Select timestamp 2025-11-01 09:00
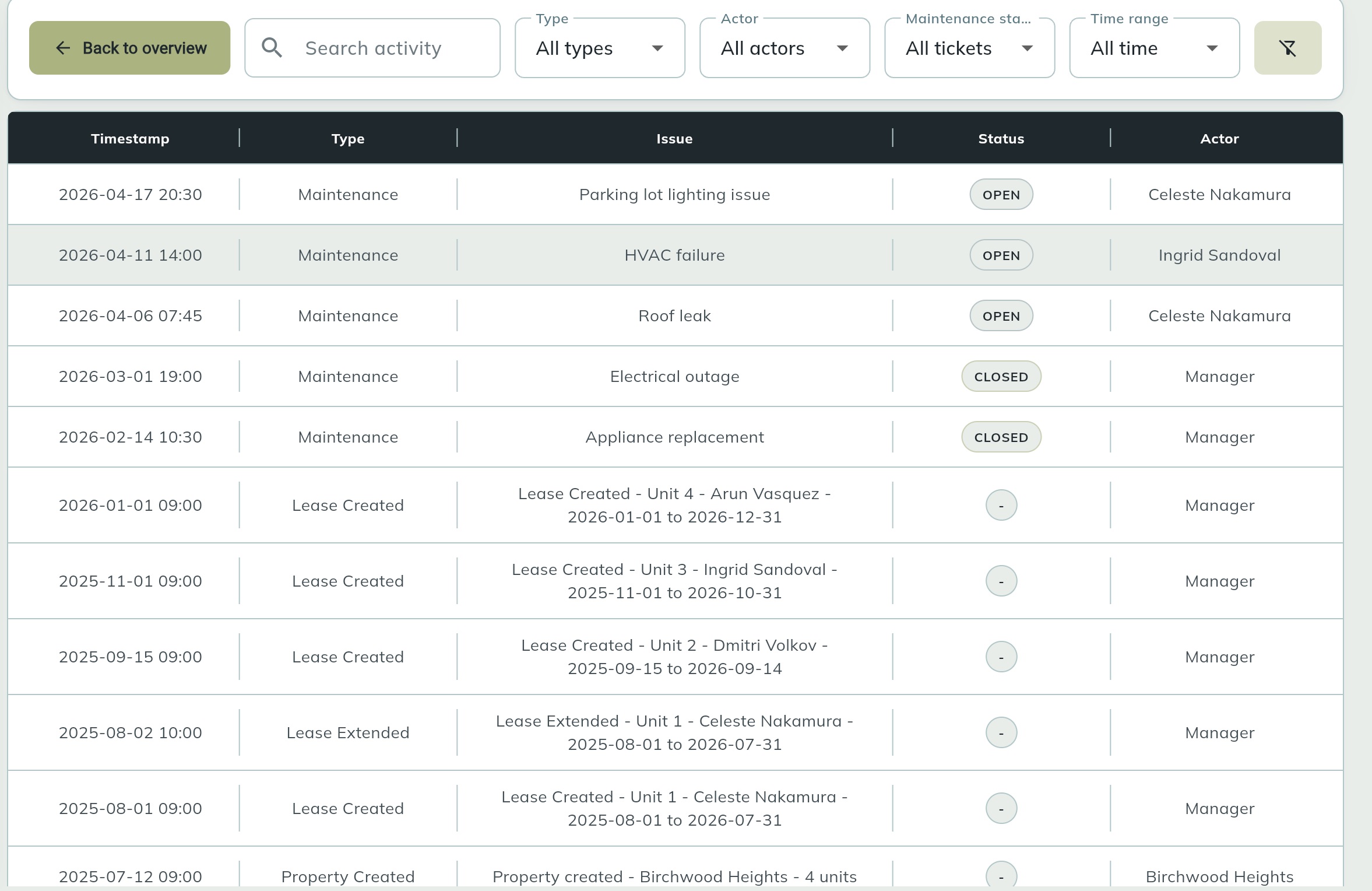1372x891 pixels. (x=130, y=581)
